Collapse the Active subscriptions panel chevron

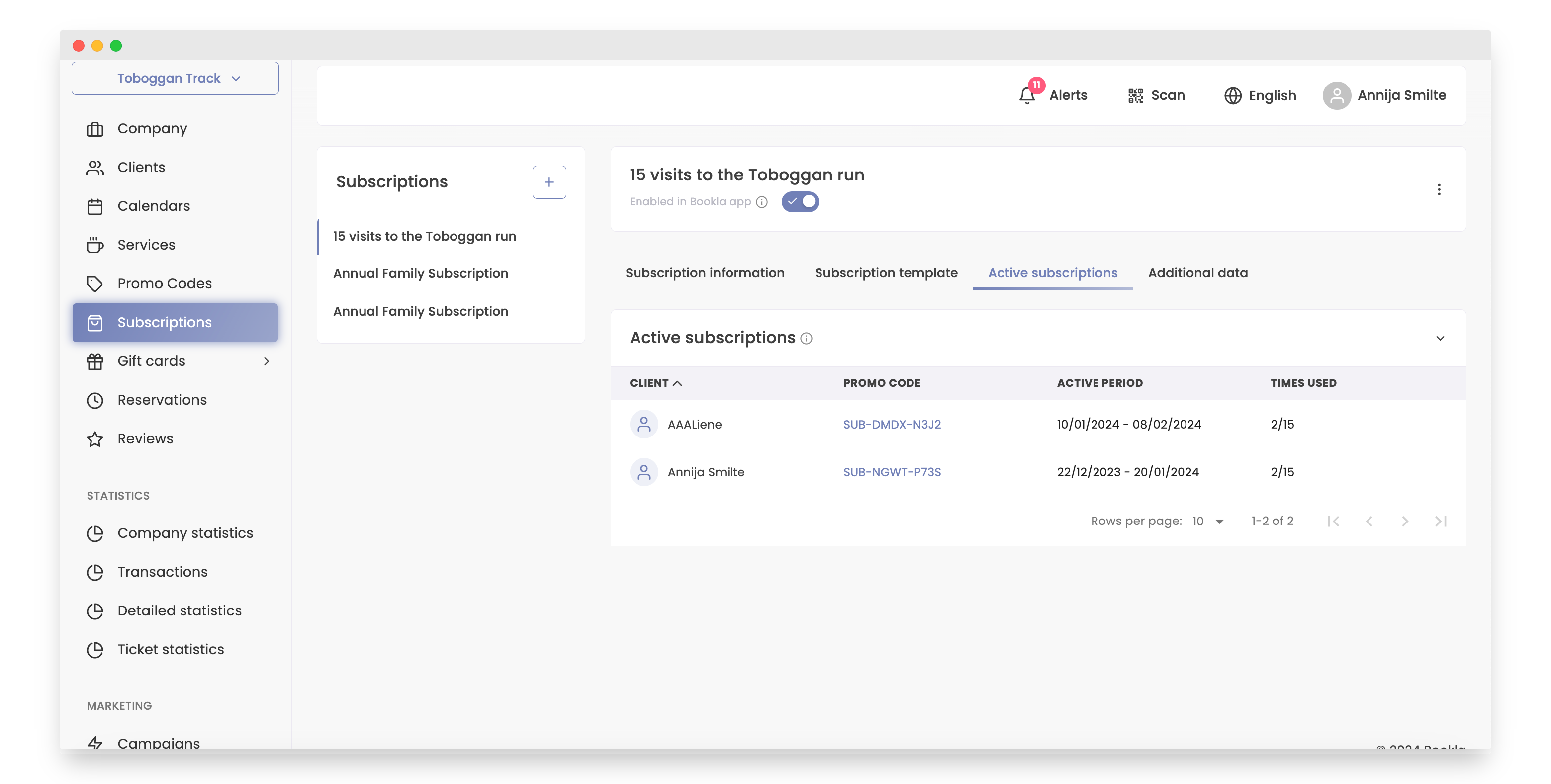click(x=1440, y=338)
